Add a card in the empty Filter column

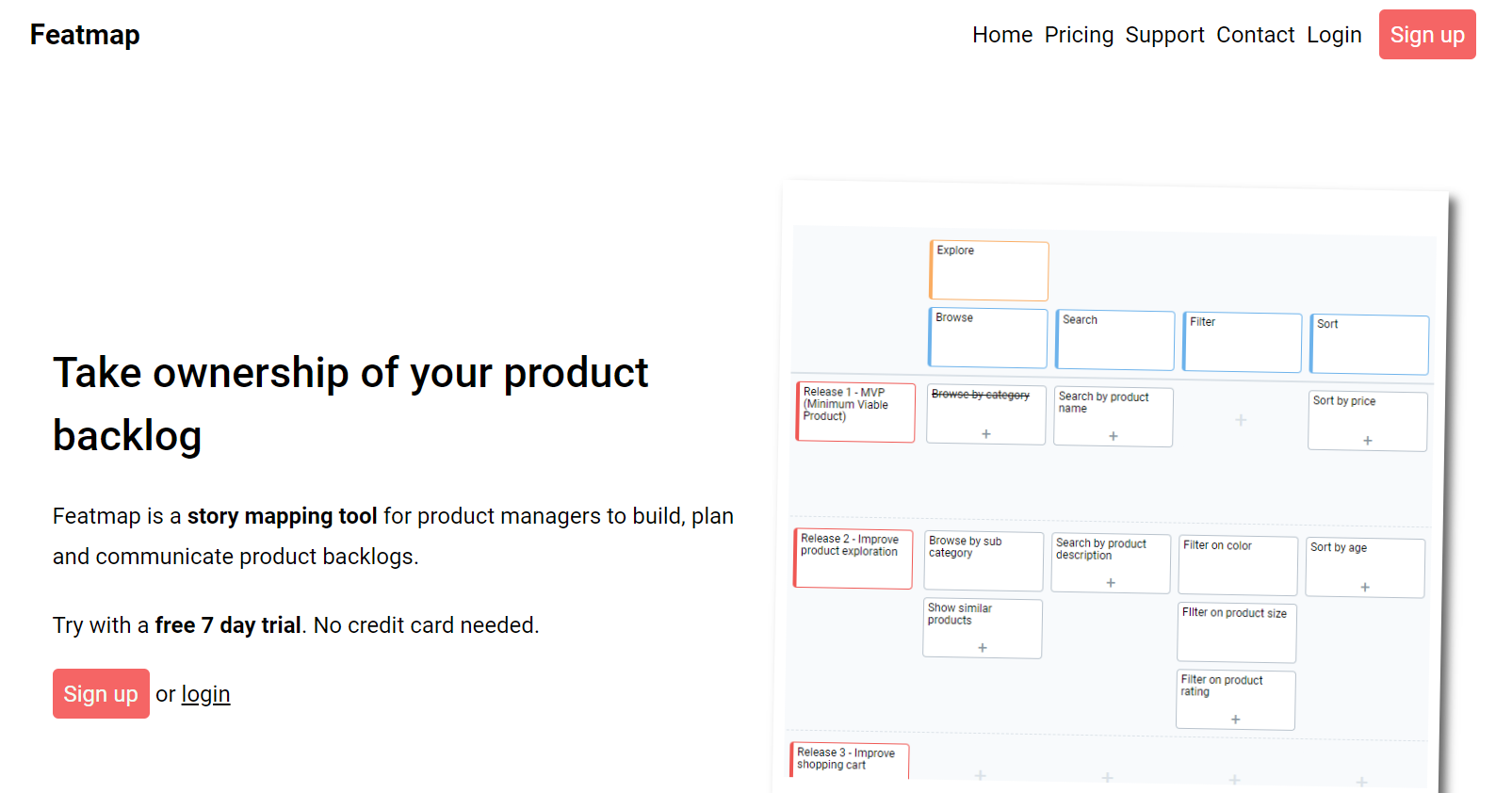point(1241,420)
